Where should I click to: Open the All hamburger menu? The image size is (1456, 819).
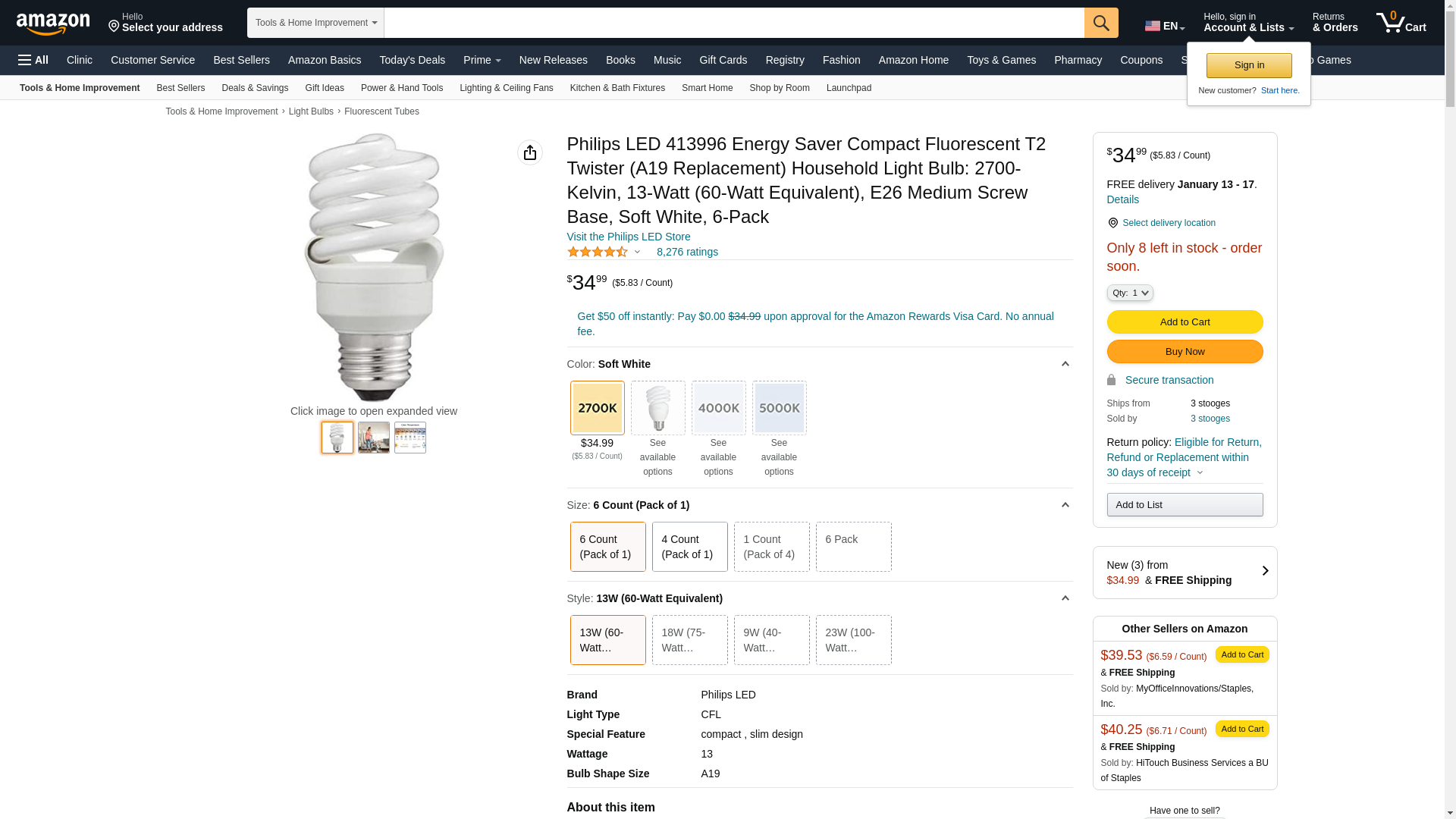click(33, 60)
